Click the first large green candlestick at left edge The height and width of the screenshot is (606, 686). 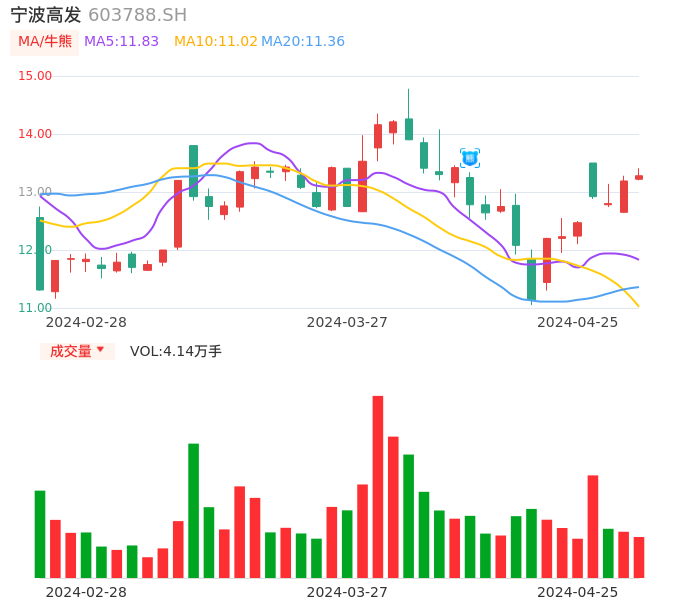tap(40, 254)
